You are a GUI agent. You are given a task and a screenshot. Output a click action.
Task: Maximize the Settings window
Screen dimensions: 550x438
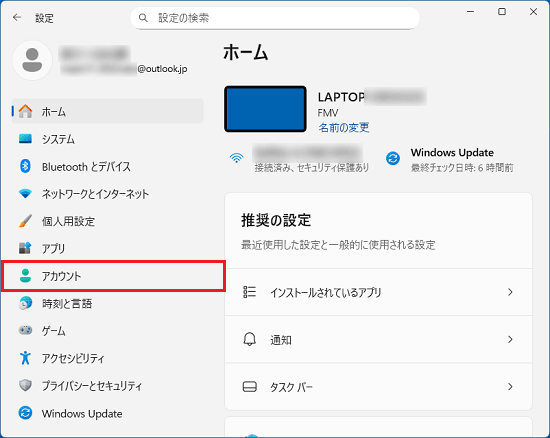502,12
